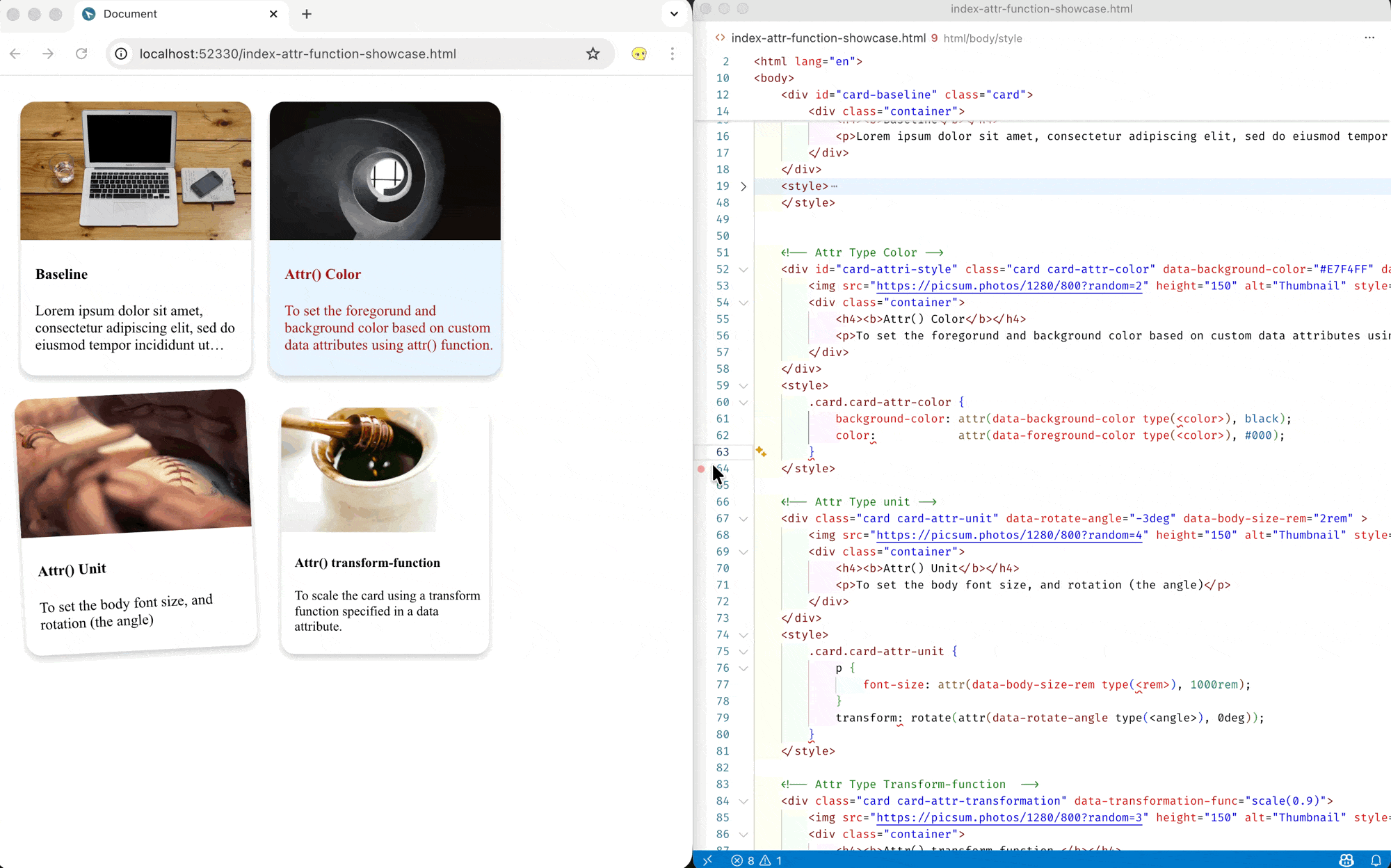Open the remote window indicator in status bar

tap(707, 860)
